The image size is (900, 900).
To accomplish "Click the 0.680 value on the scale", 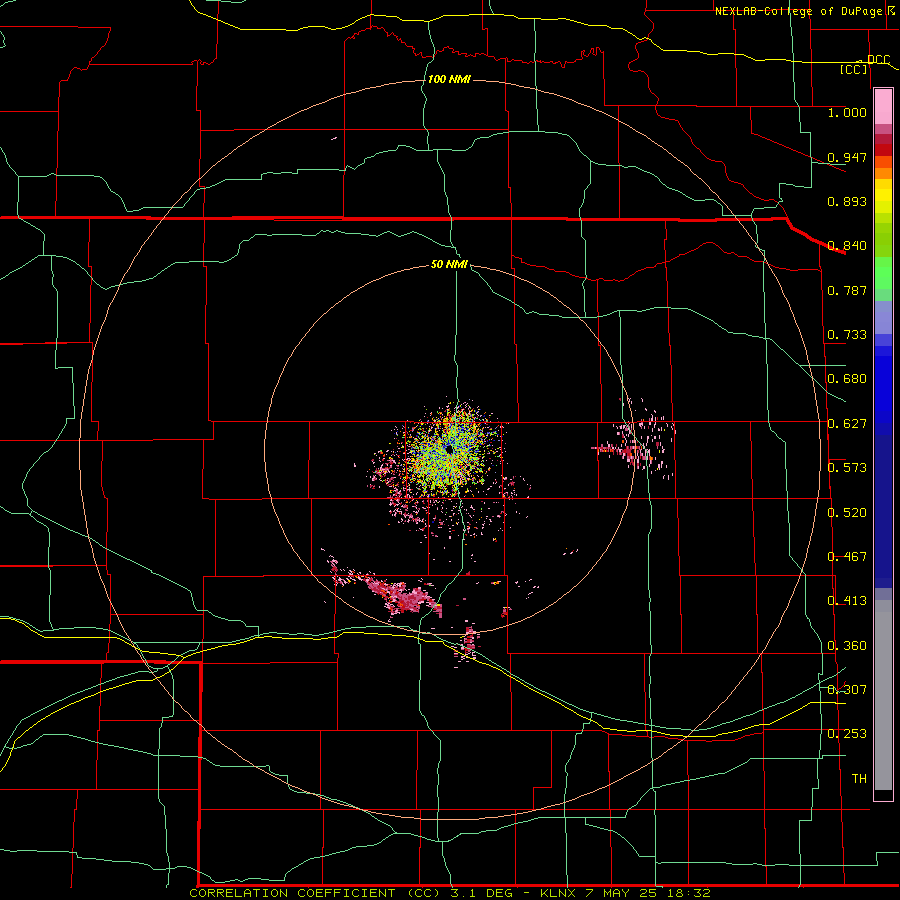I will click(x=847, y=379).
